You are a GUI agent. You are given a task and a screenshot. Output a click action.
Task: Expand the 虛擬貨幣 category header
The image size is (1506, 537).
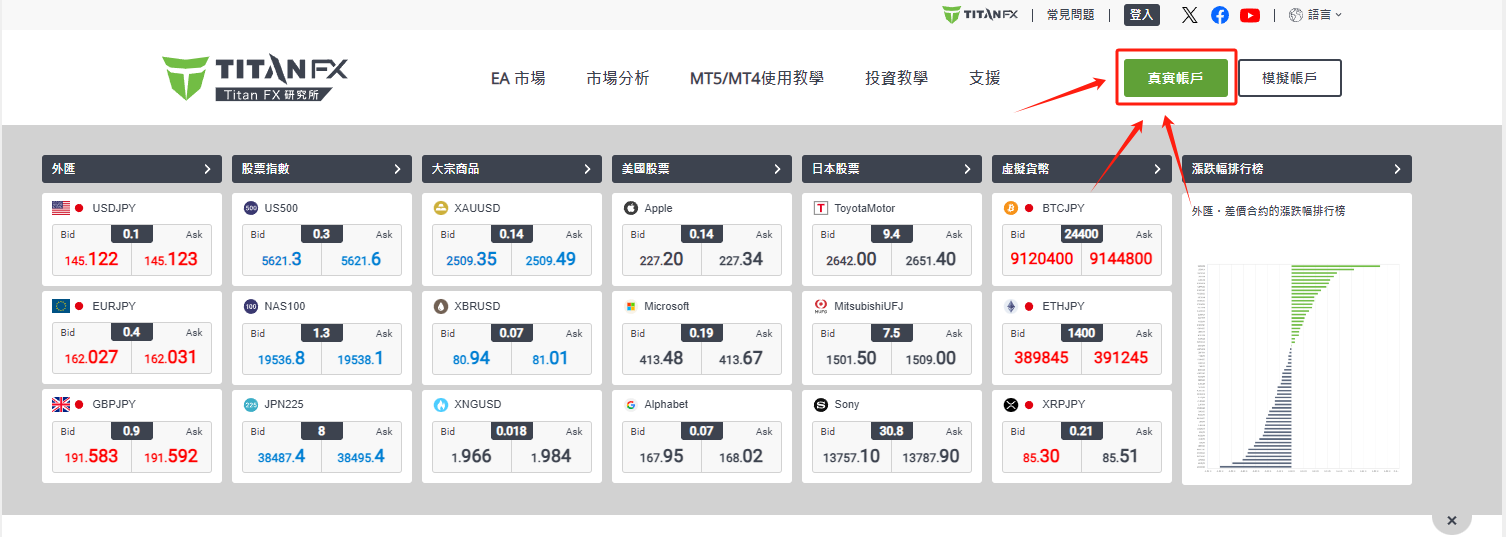tap(1082, 169)
